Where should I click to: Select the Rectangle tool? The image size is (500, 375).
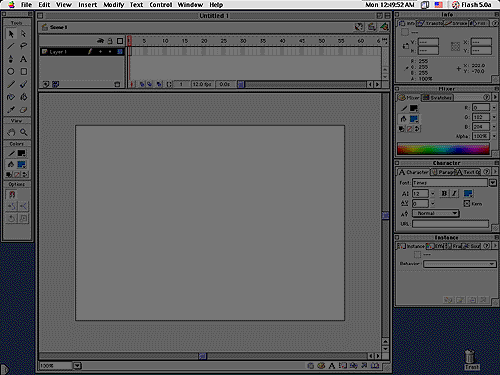point(23,71)
